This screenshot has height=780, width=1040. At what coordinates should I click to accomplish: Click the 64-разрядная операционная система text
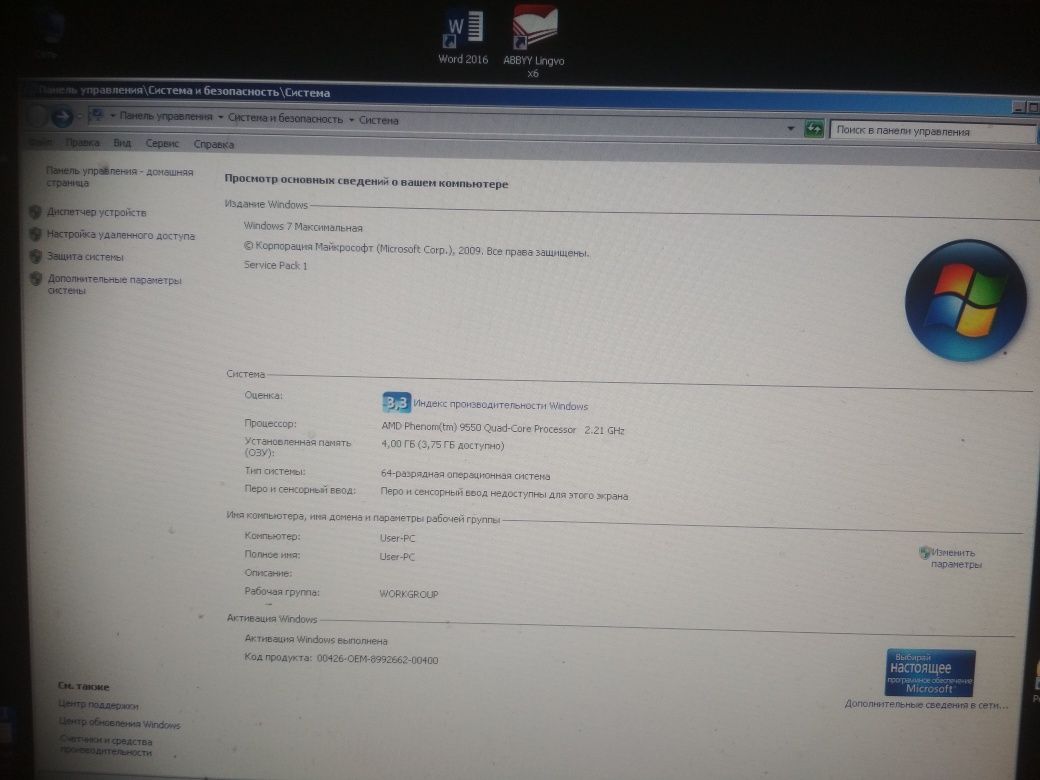pos(465,475)
